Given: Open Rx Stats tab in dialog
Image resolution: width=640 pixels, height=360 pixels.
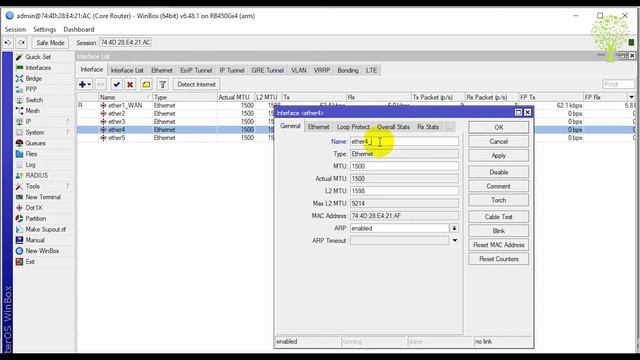Looking at the screenshot, I should [x=428, y=127].
